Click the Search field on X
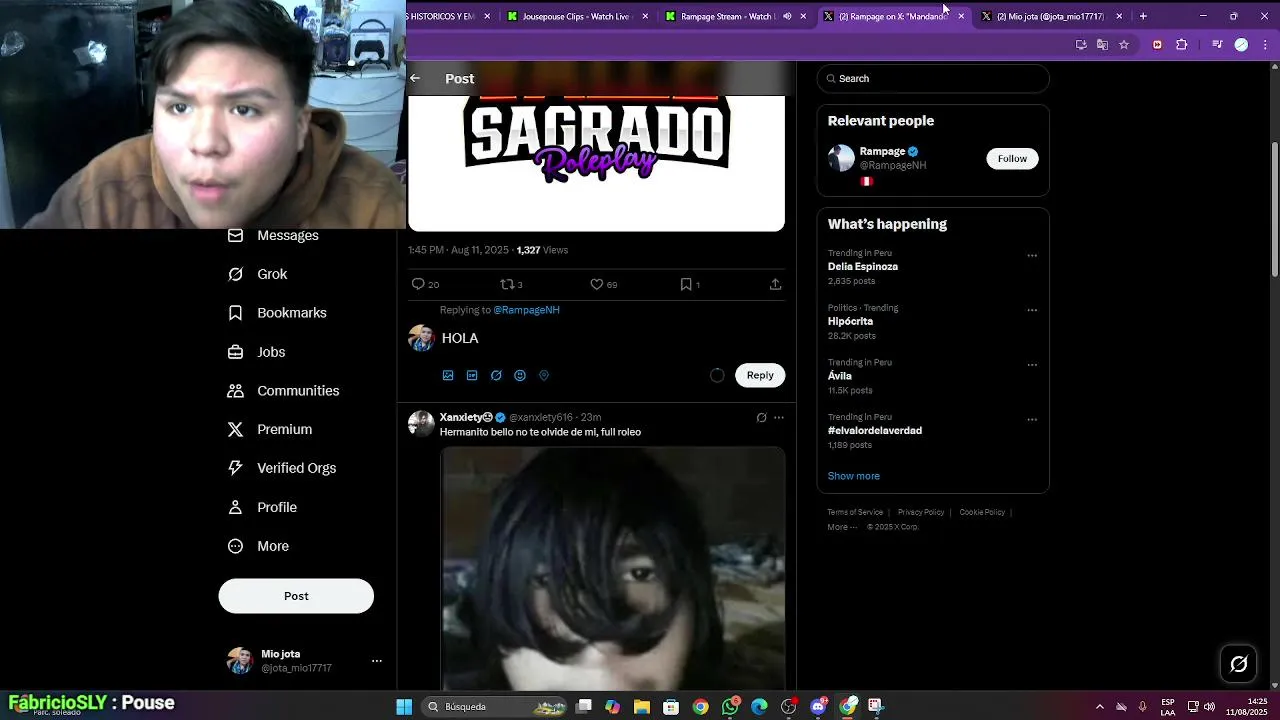 (x=933, y=78)
